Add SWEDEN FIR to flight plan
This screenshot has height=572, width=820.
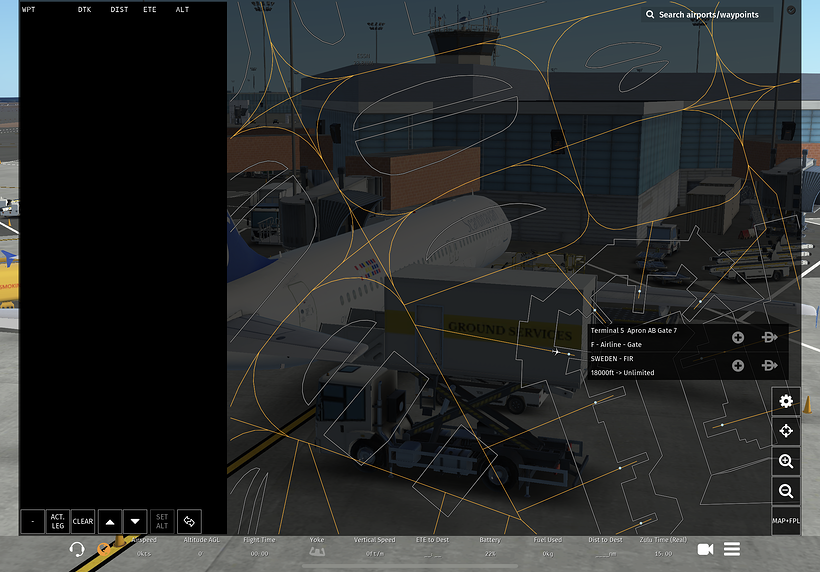pyautogui.click(x=738, y=365)
